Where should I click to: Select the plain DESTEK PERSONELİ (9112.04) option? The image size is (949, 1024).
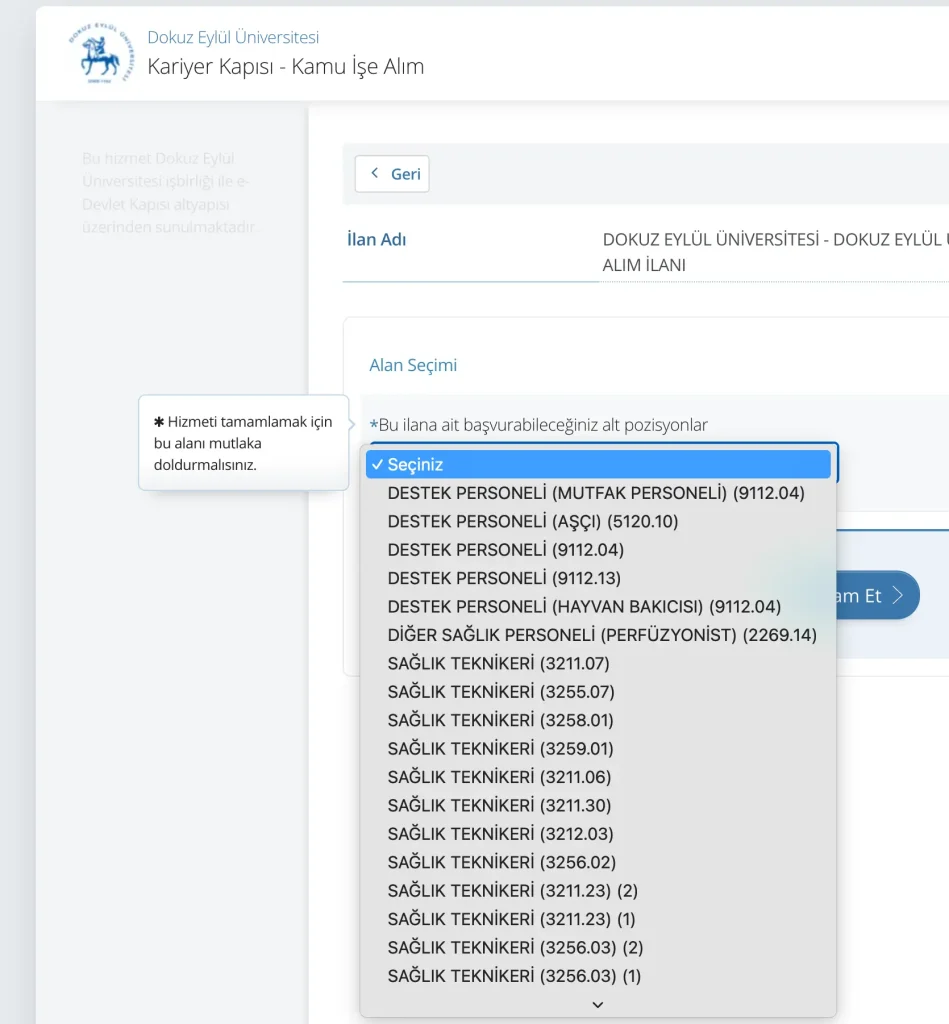(x=598, y=550)
